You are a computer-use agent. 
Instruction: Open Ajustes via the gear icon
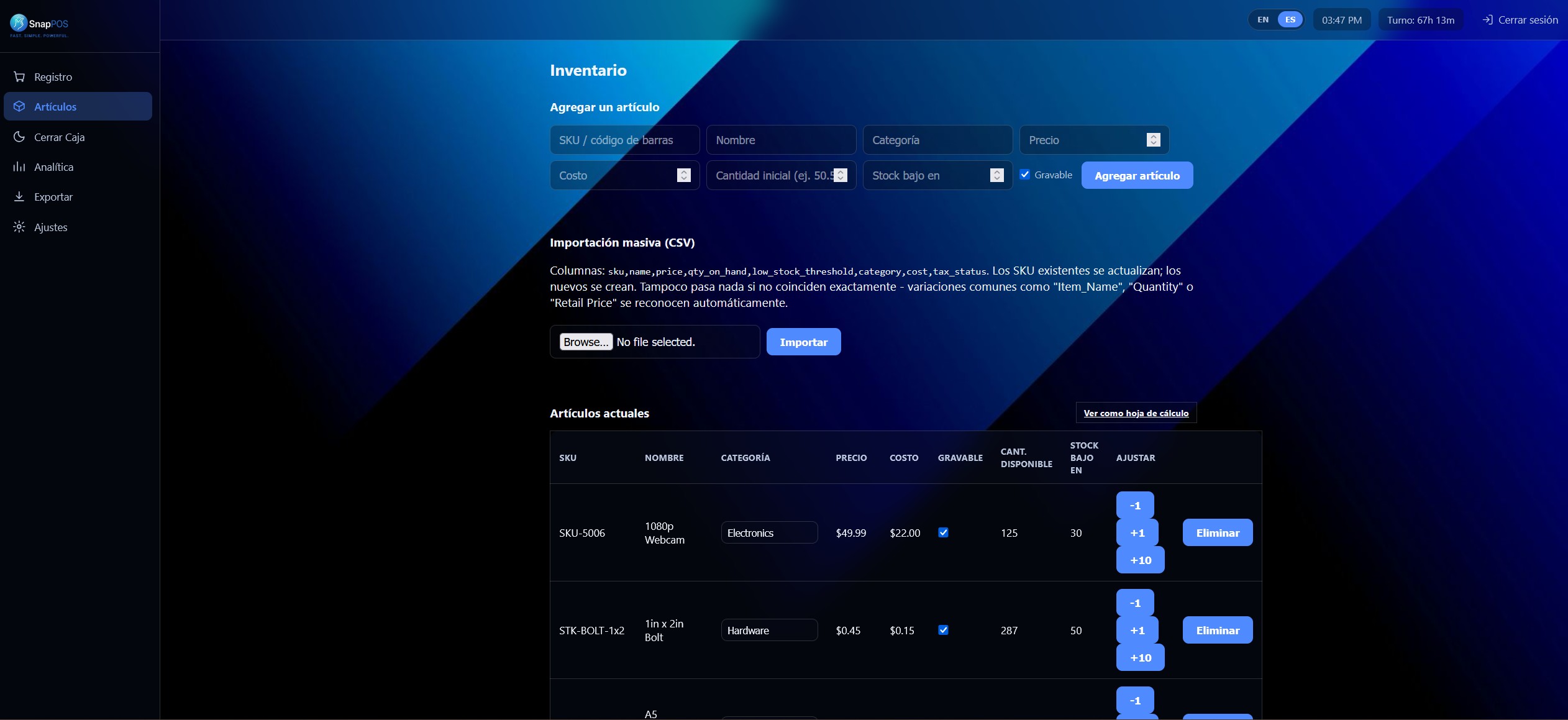(19, 227)
